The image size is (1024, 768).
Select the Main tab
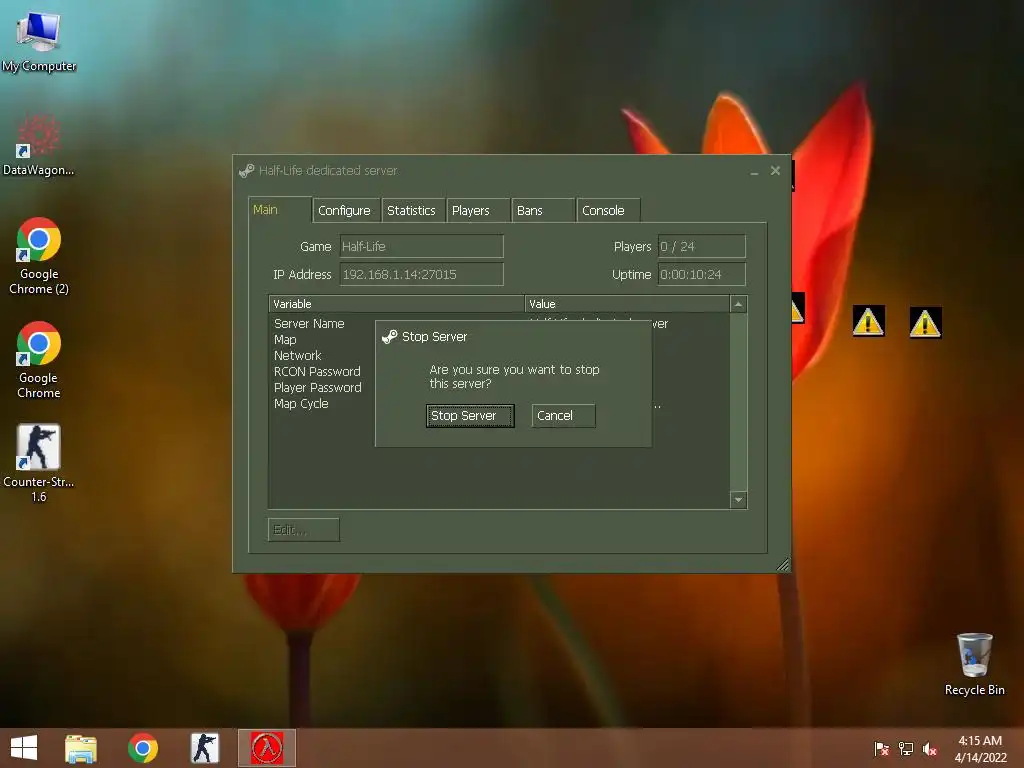(280, 210)
